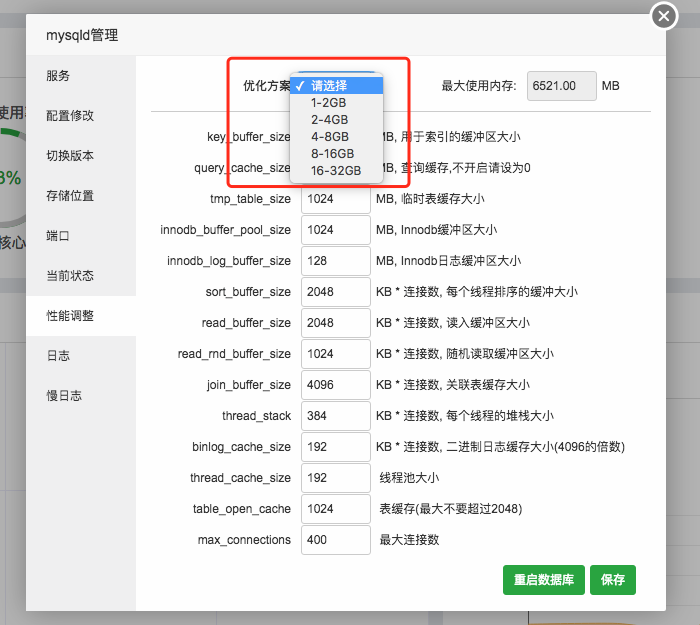Select 1-2GB optimization plan
Viewport: 700px width, 625px height.
[x=337, y=103]
